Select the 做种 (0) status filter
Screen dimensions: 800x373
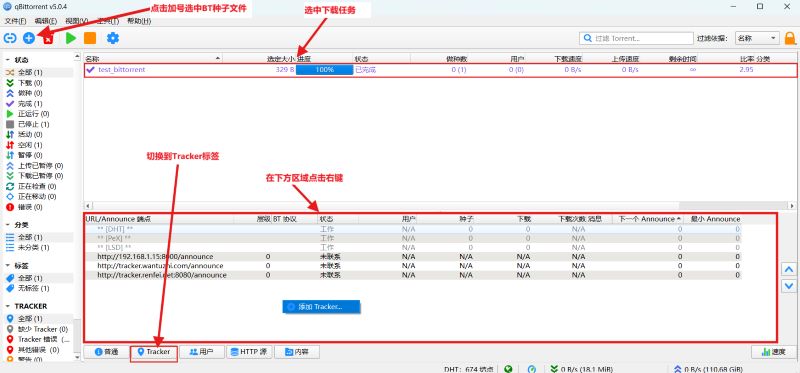(x=31, y=93)
